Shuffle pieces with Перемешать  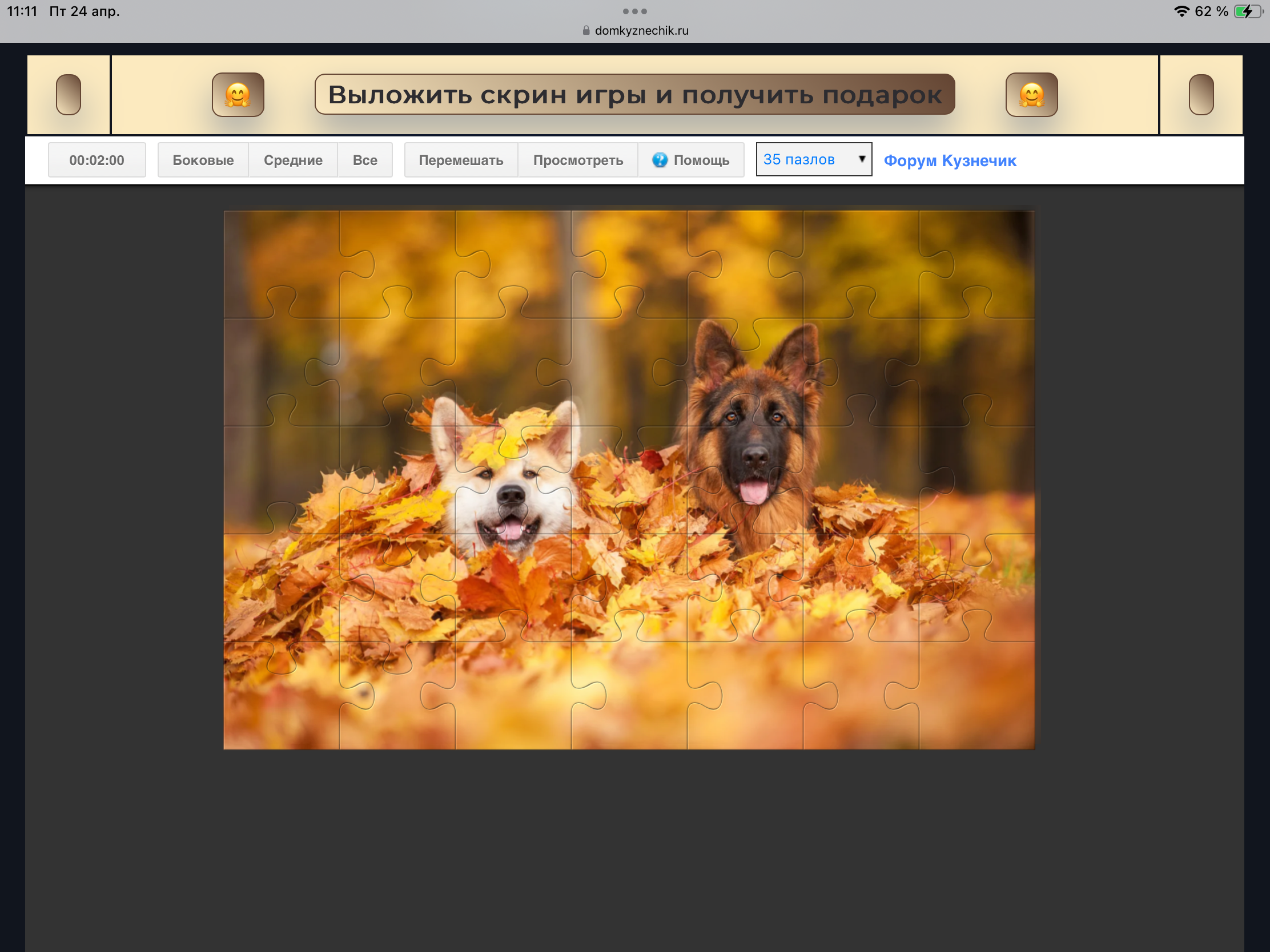[460, 160]
